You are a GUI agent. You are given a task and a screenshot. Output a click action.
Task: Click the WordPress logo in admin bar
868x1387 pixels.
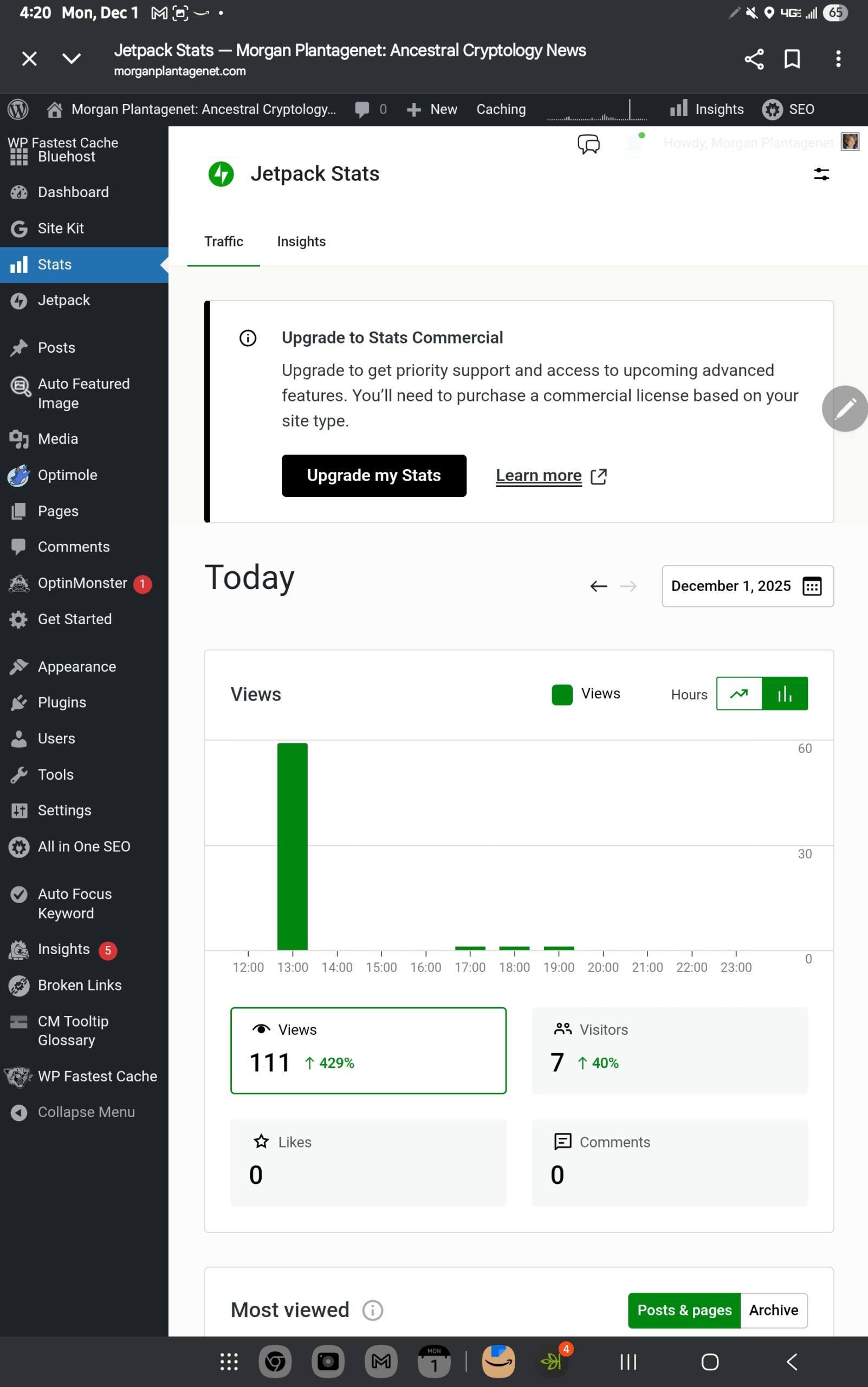pyautogui.click(x=18, y=109)
